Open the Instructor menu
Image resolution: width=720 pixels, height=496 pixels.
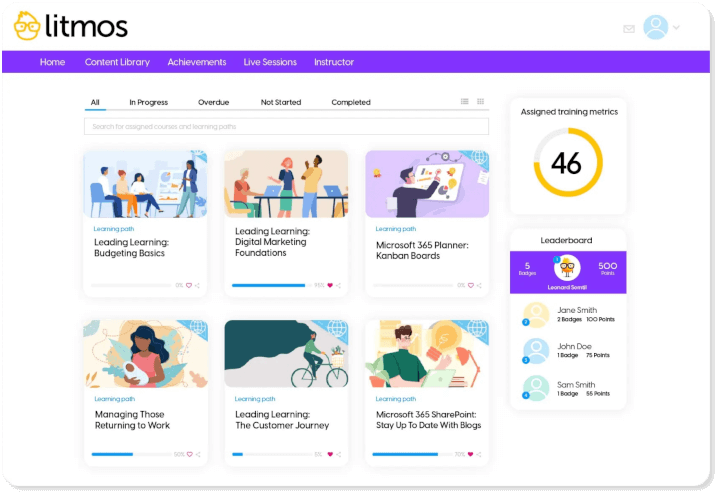point(334,62)
